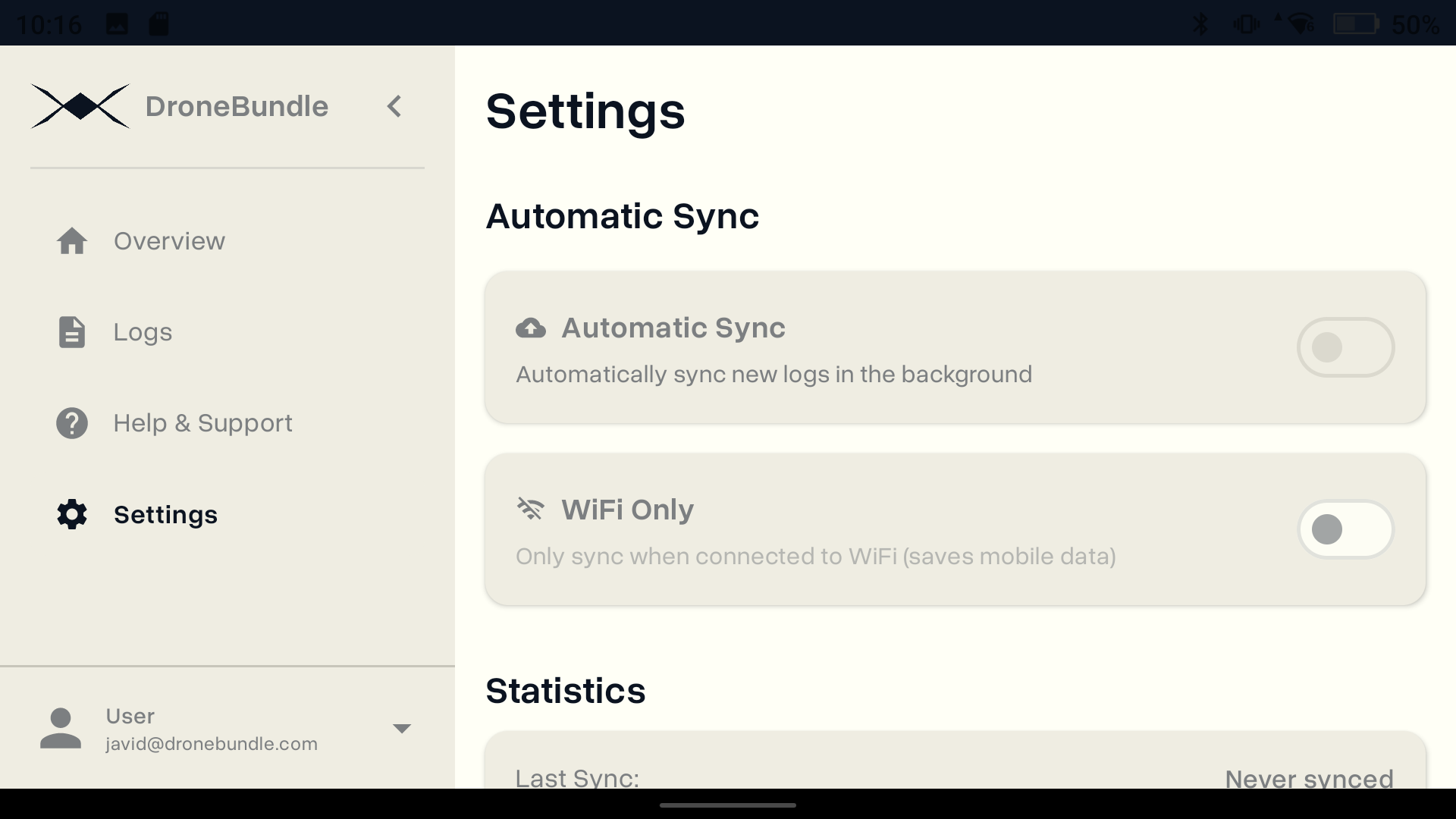This screenshot has width=1456, height=819.
Task: Click the user profile avatar icon
Action: pos(61,728)
